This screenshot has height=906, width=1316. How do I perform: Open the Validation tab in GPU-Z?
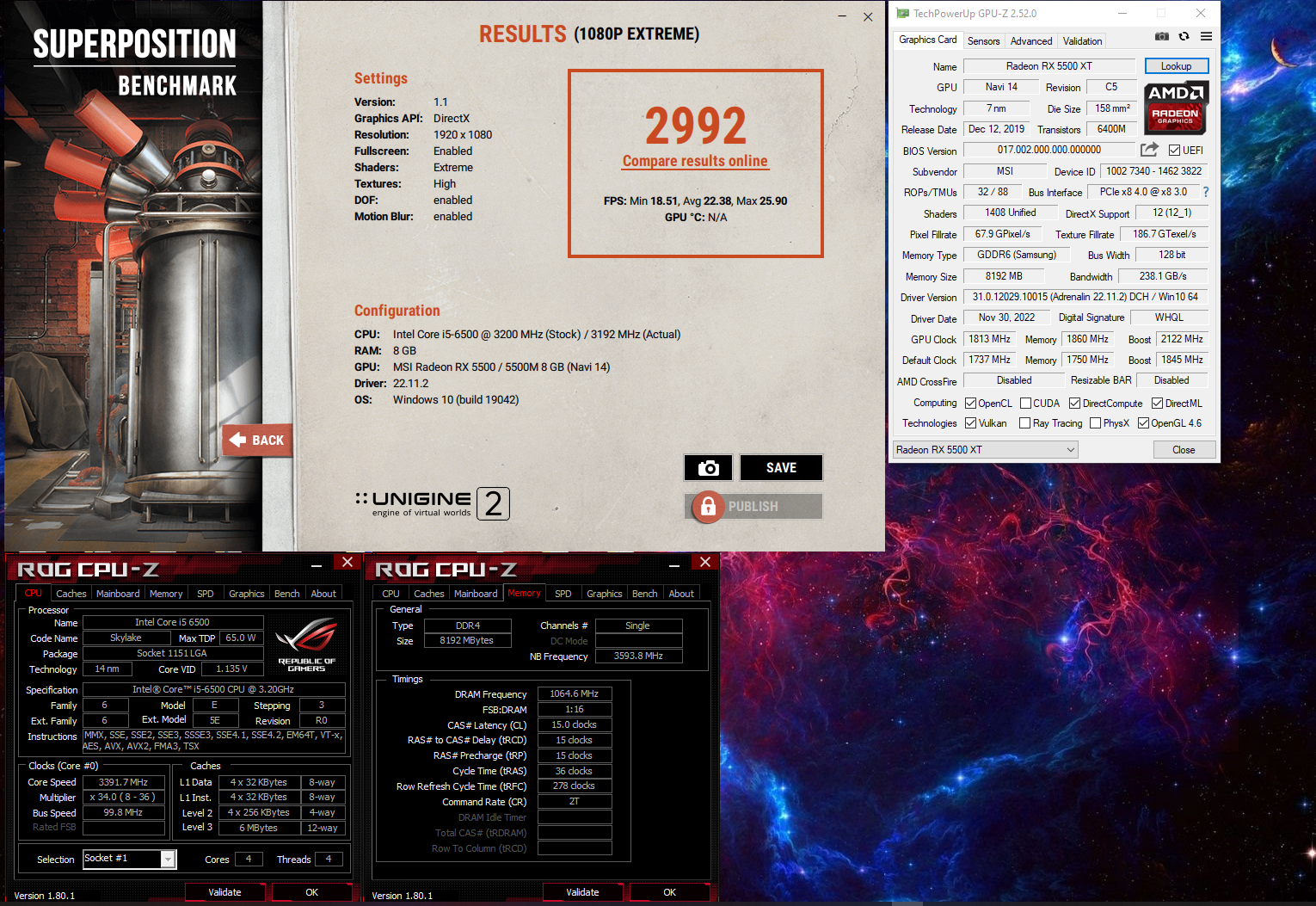(1082, 41)
